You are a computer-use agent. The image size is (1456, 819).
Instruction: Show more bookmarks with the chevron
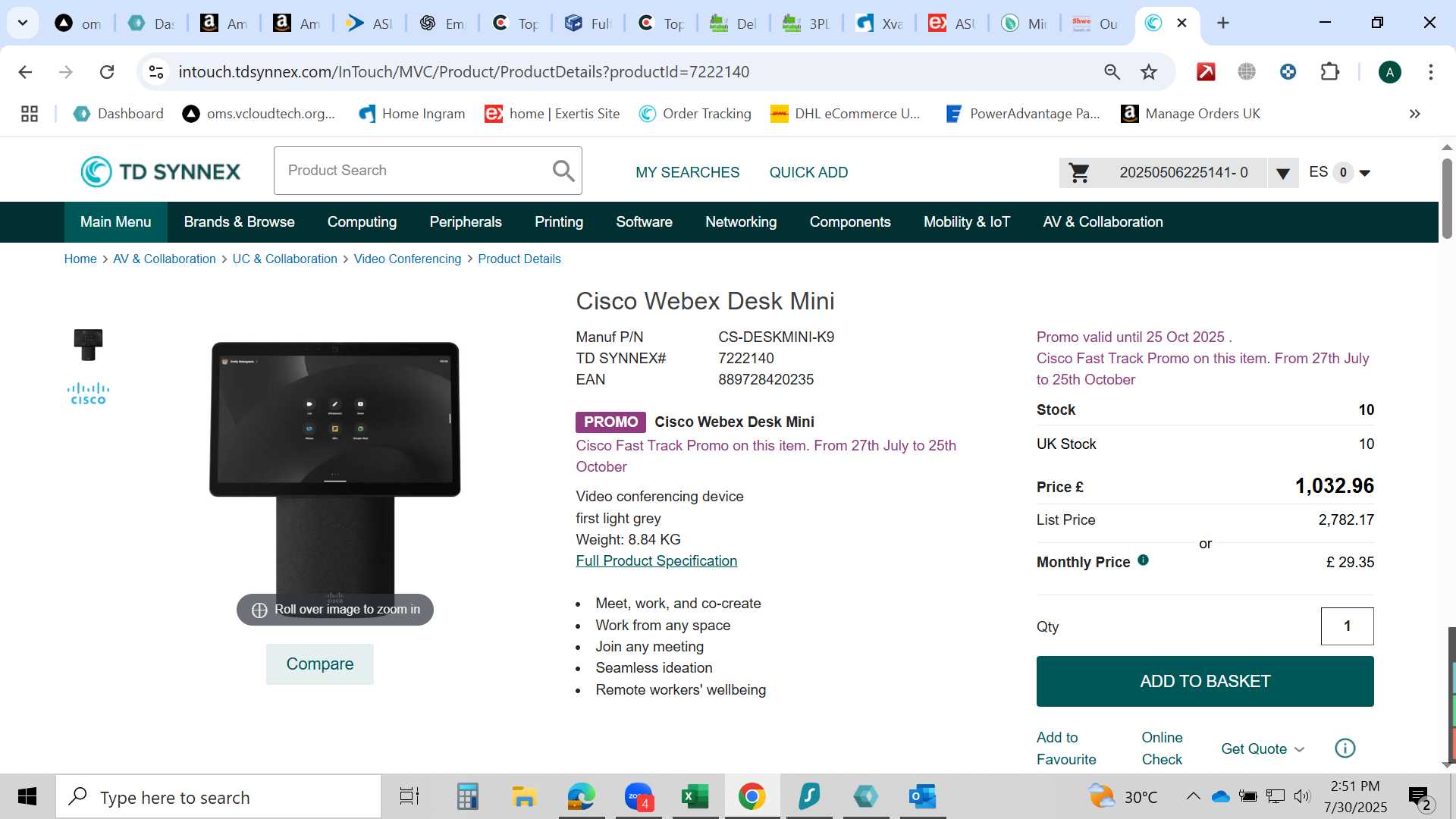1414,114
